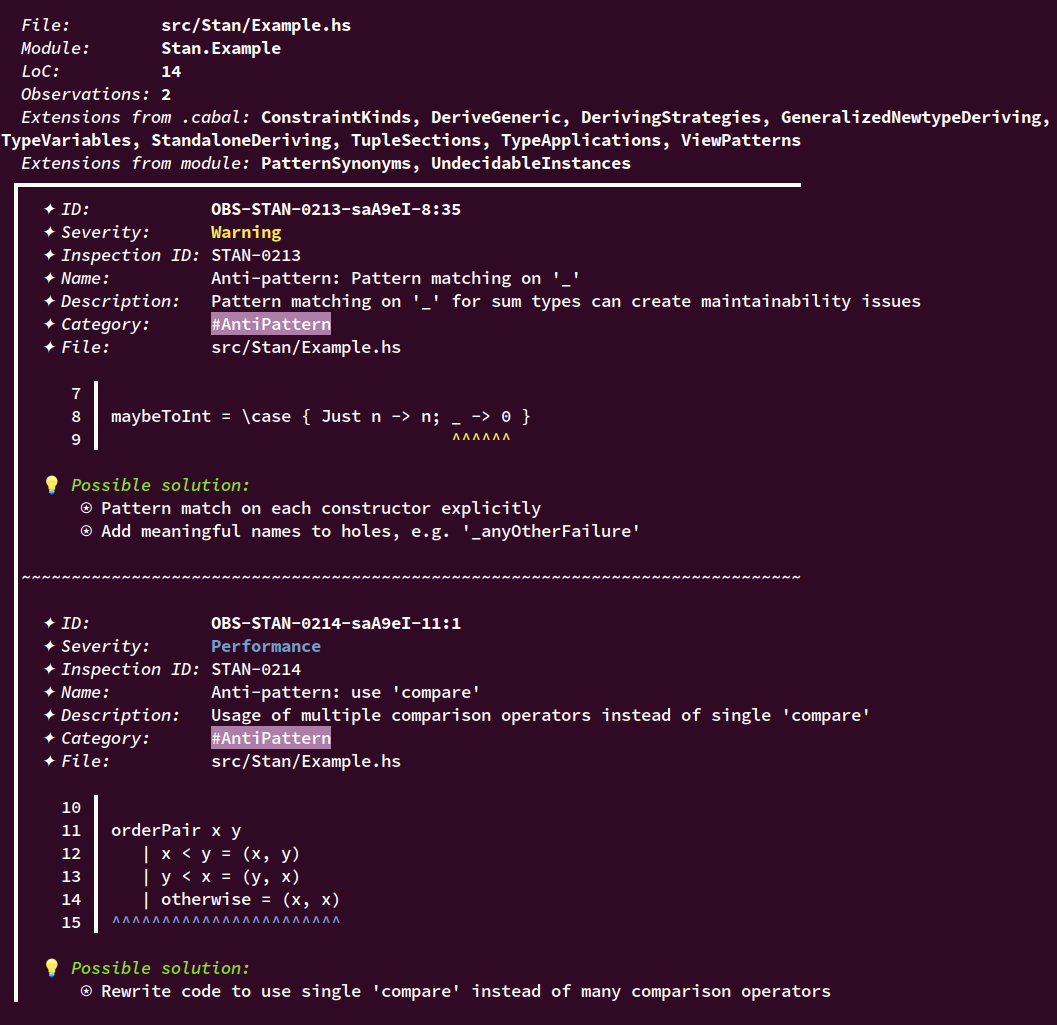Click bullet before 'Add meaningful names to holes'

[86, 531]
